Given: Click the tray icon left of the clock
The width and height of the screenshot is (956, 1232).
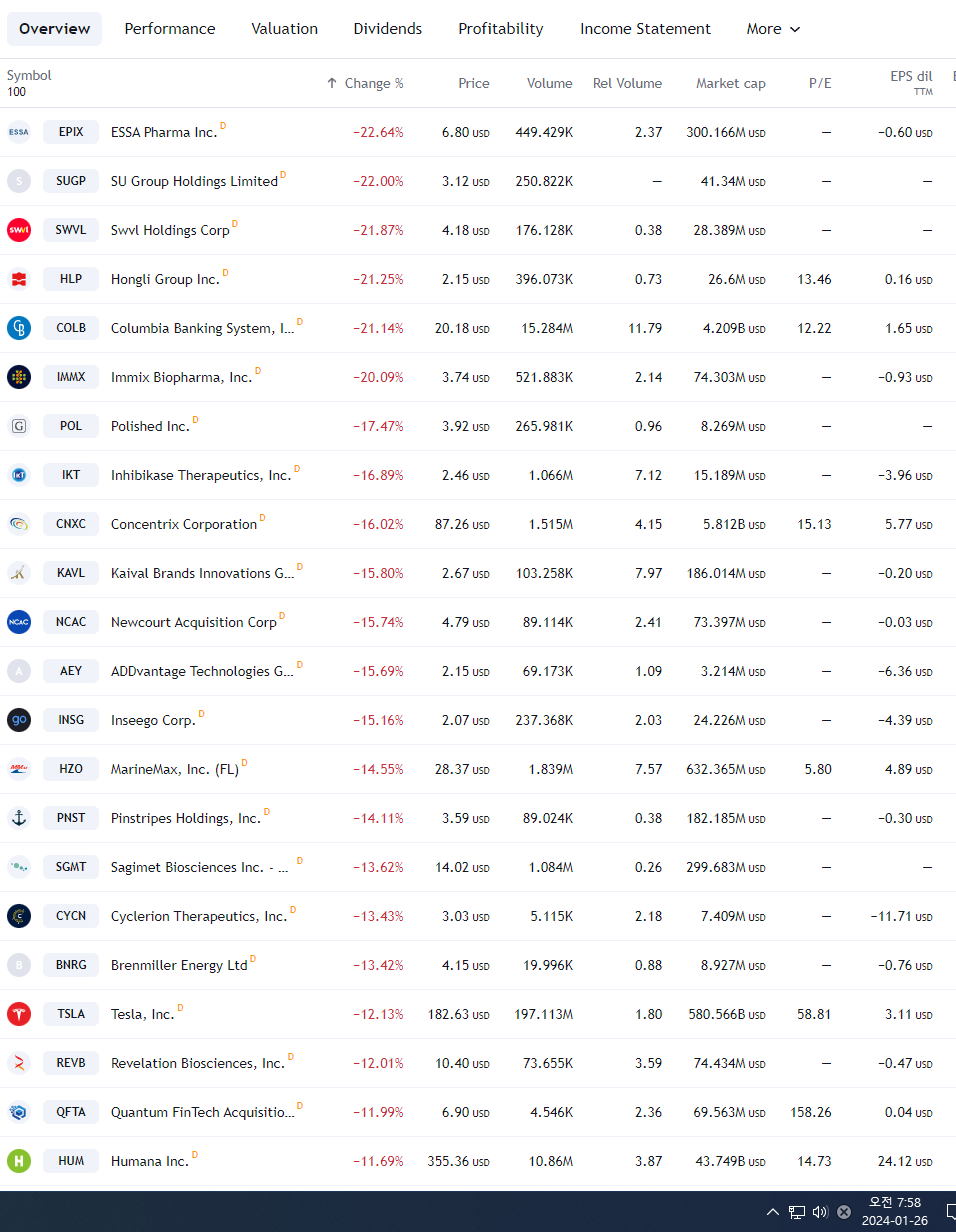Looking at the screenshot, I should 844,1212.
